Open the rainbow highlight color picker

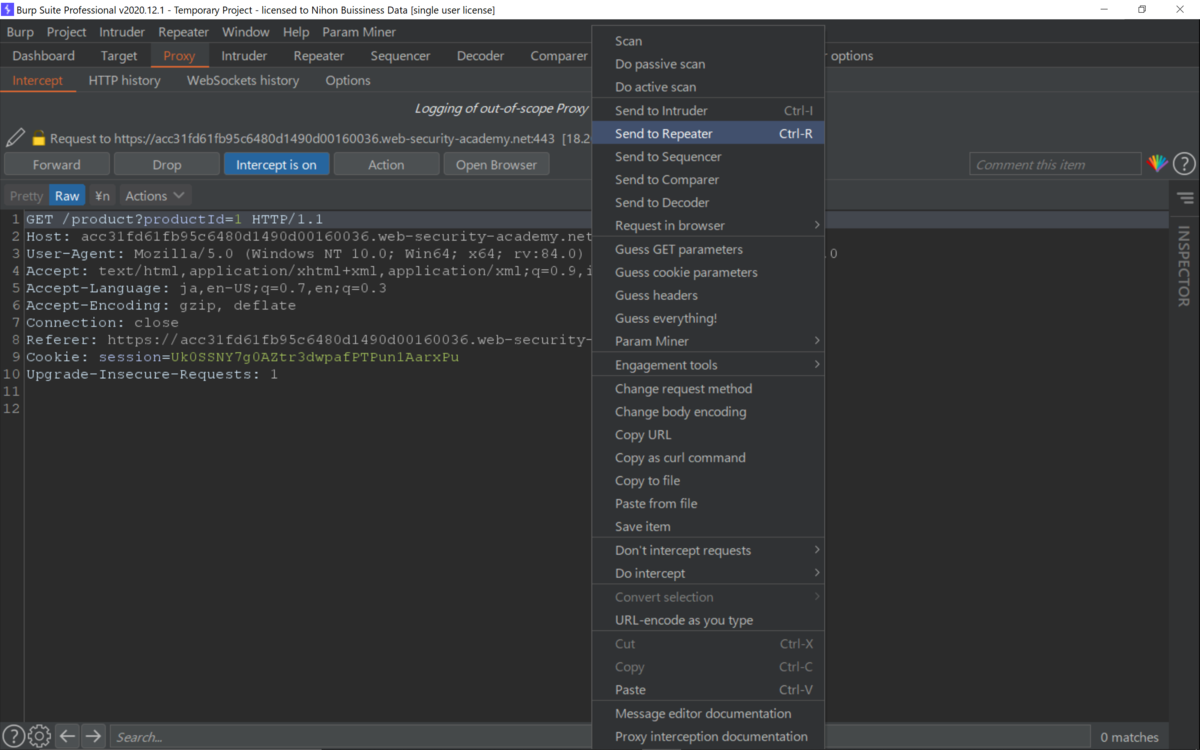[x=1157, y=164]
